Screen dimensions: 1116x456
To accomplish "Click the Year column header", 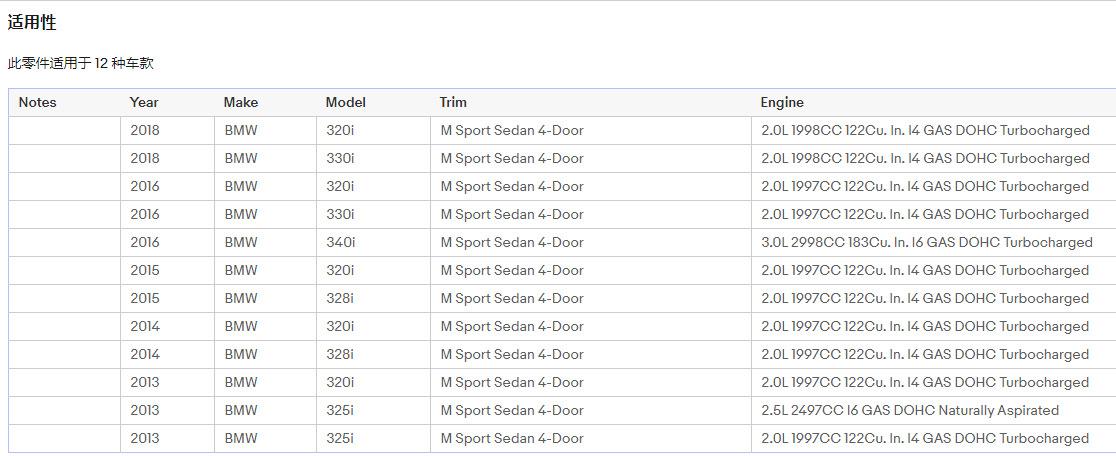I will [144, 102].
